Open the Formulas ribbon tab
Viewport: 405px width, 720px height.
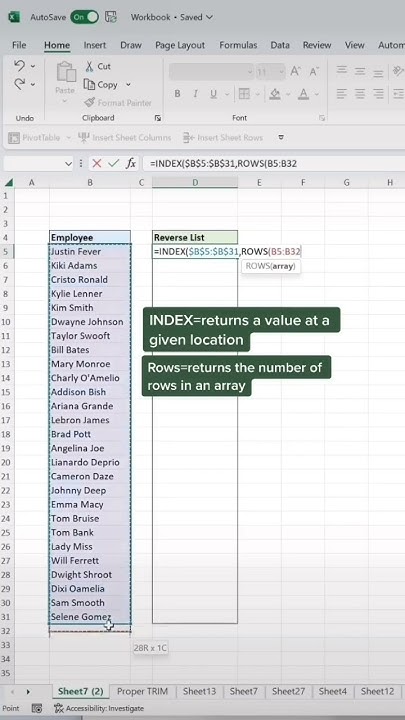pyautogui.click(x=238, y=45)
